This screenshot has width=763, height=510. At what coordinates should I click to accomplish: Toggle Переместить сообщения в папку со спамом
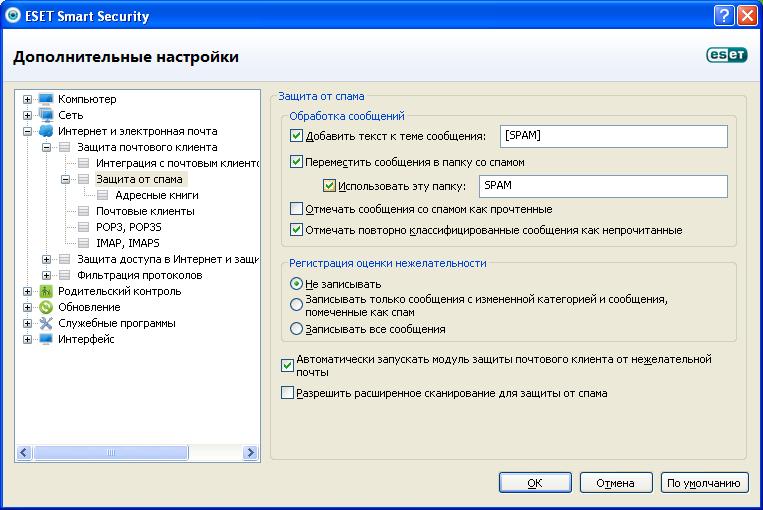coord(296,162)
